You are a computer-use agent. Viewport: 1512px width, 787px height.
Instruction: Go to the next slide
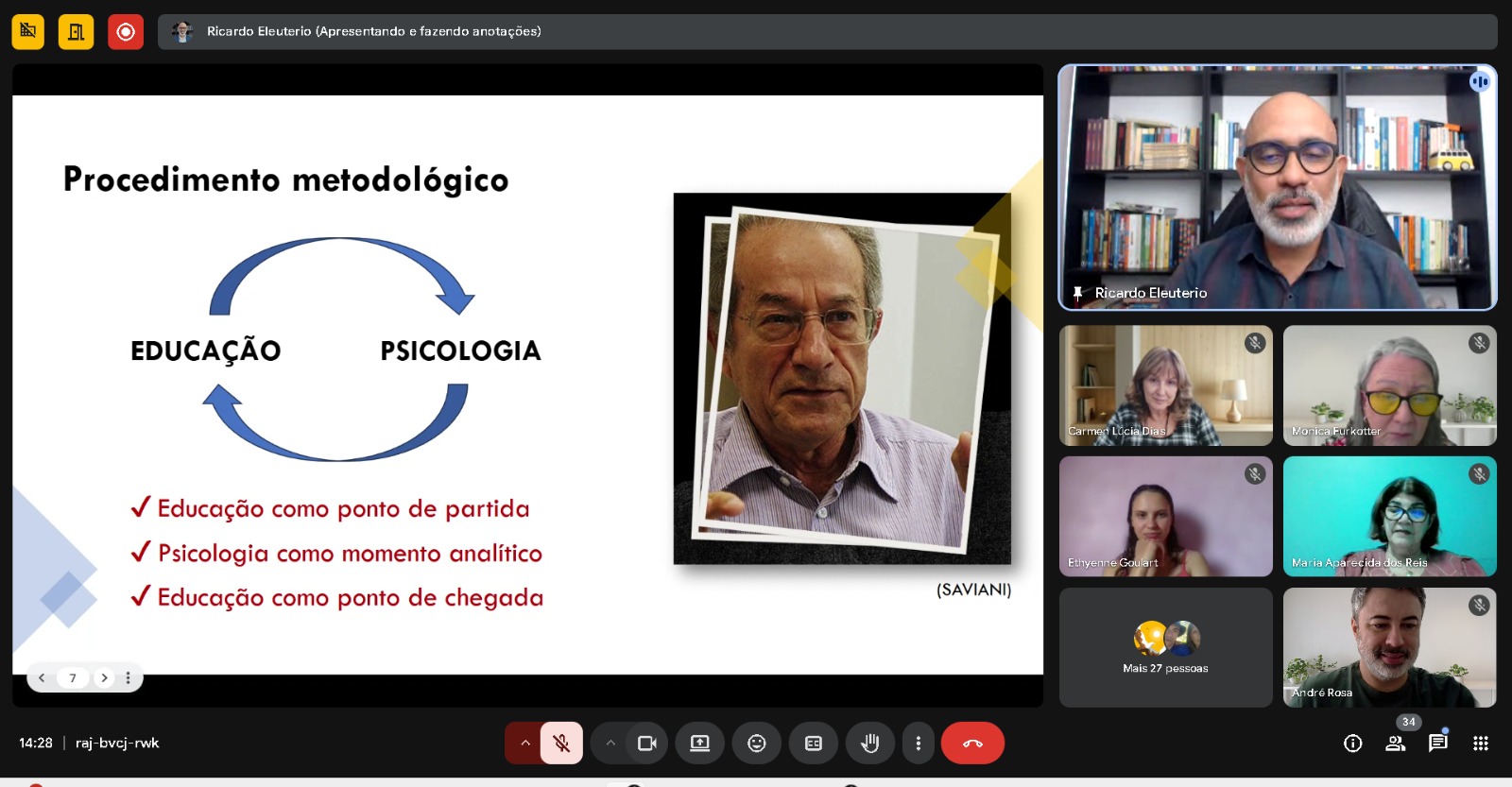[104, 677]
